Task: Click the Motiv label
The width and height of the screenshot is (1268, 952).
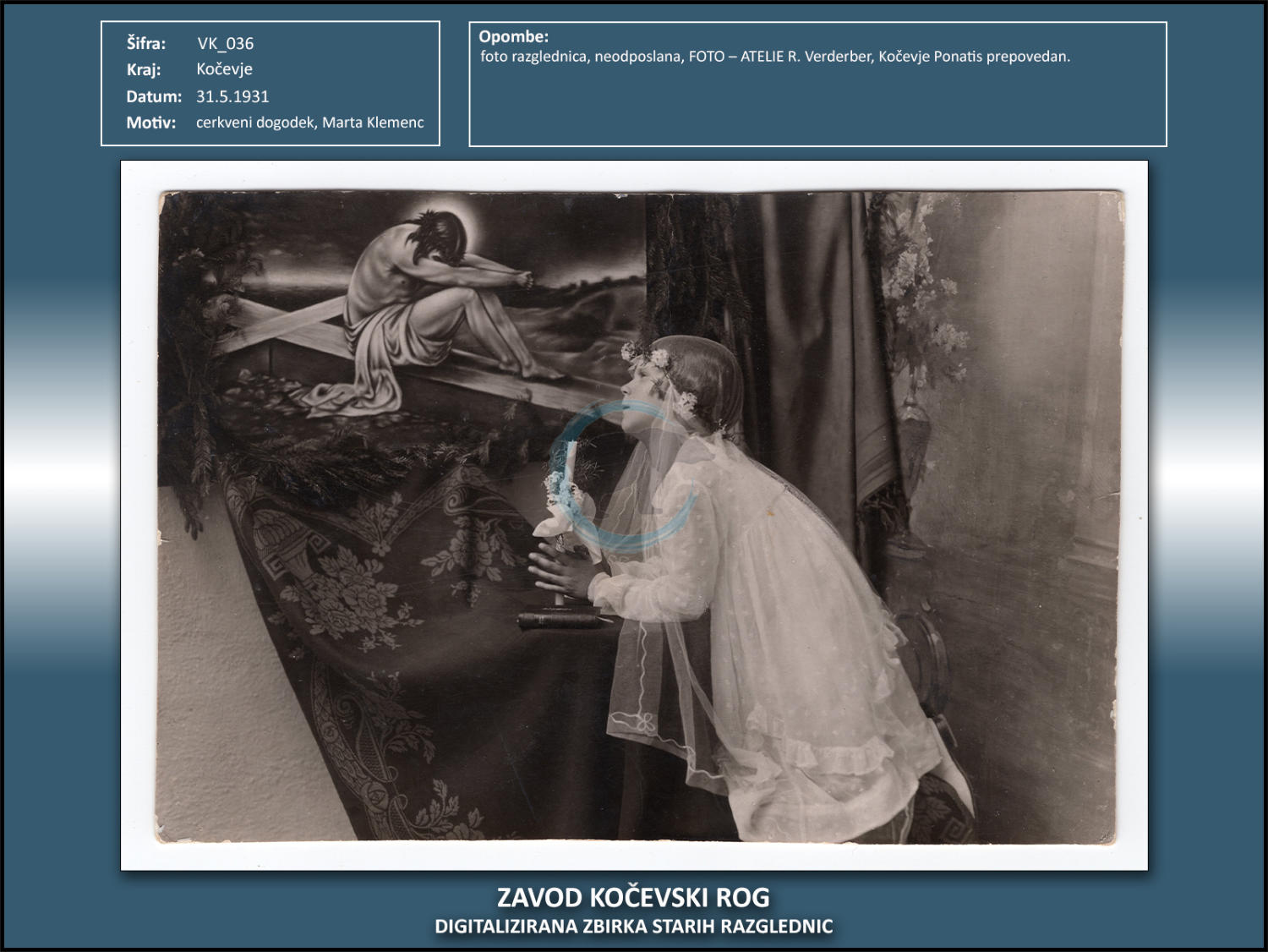Action: coord(151,123)
